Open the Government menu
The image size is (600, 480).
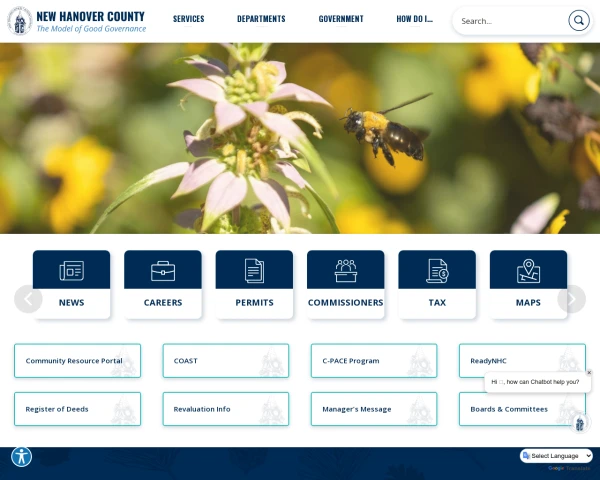[341, 19]
